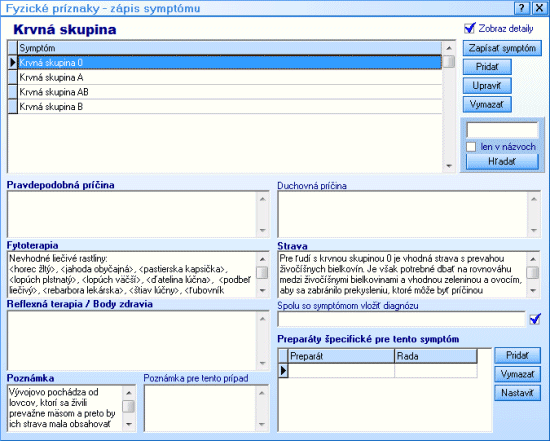Click the Upraviť button
Screen dimensions: 550x441
(487, 86)
